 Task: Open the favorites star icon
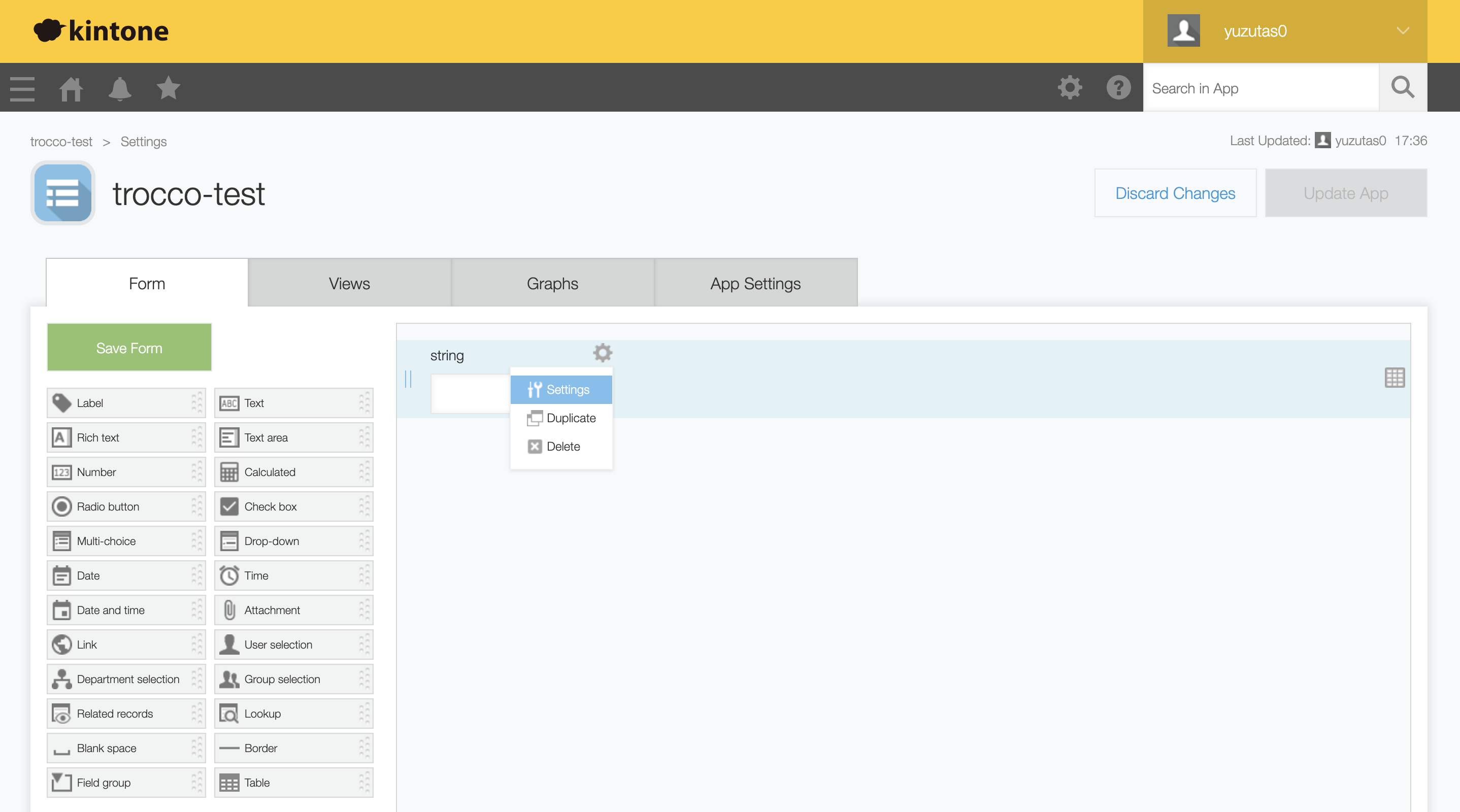click(x=169, y=88)
